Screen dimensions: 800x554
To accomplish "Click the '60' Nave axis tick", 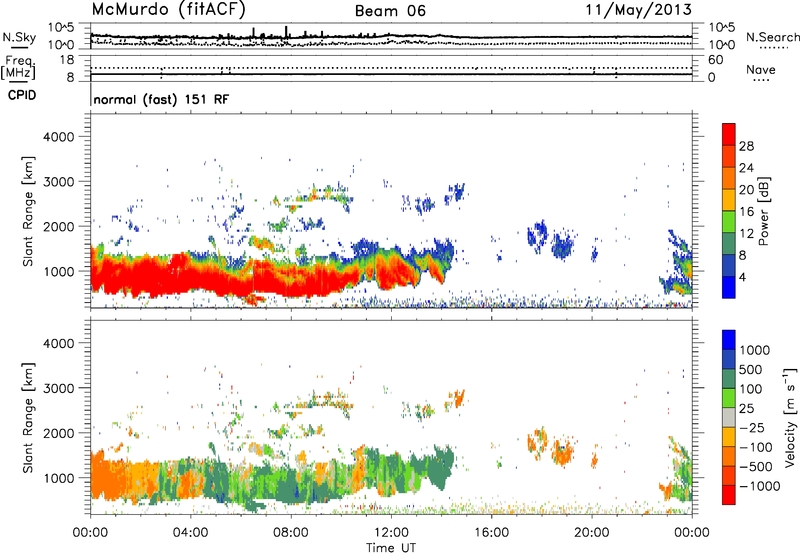I will point(716,60).
